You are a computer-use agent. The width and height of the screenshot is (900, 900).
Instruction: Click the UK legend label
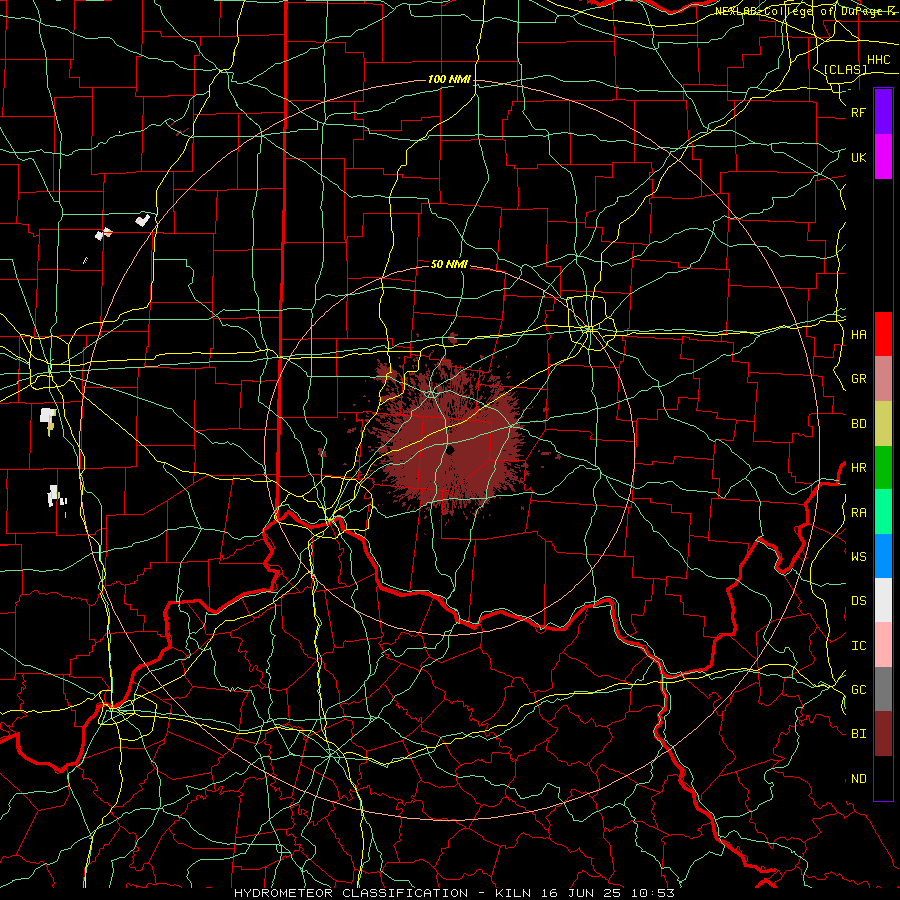point(858,158)
